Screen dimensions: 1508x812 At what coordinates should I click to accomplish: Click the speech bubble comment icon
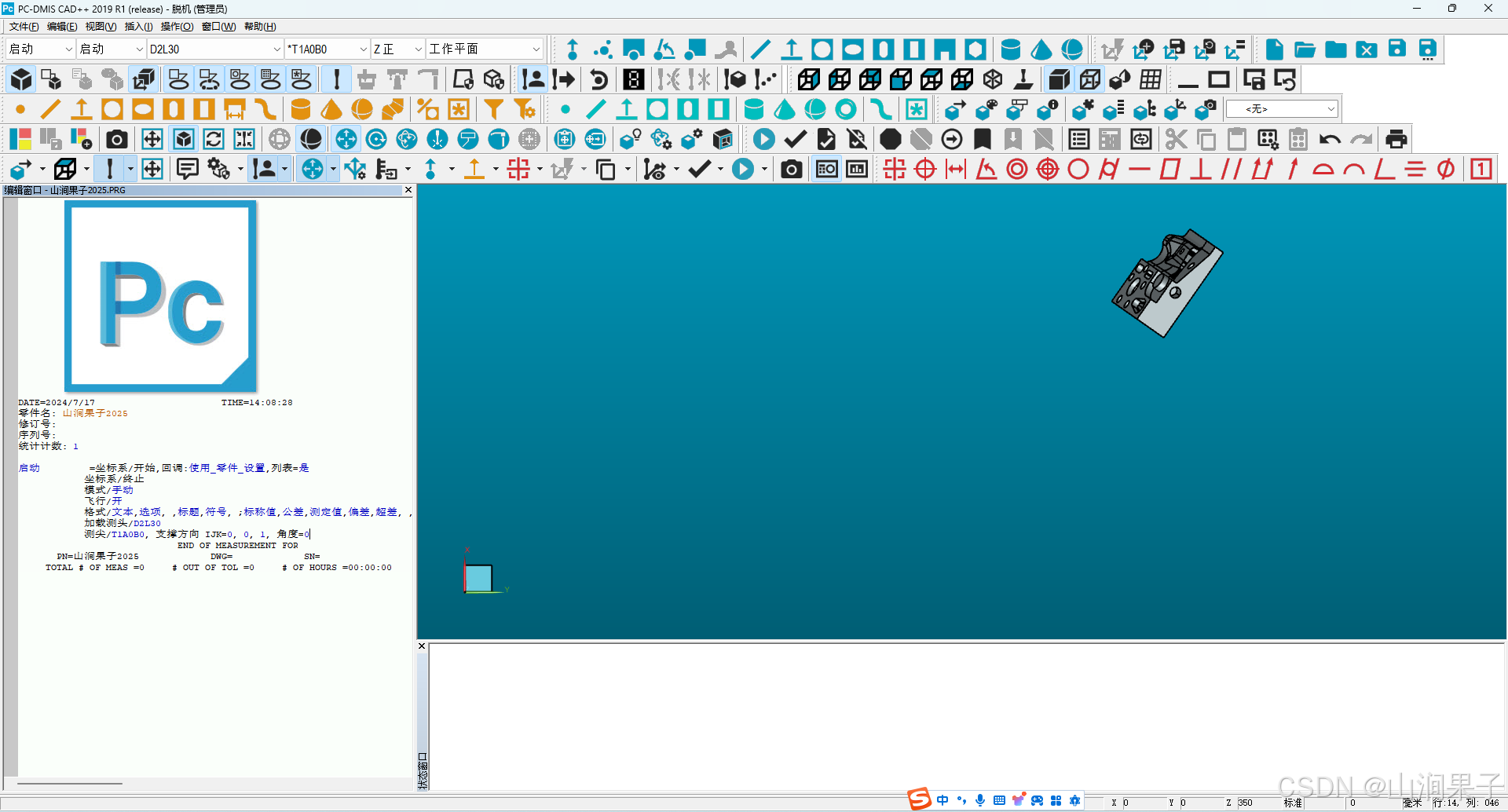[188, 169]
